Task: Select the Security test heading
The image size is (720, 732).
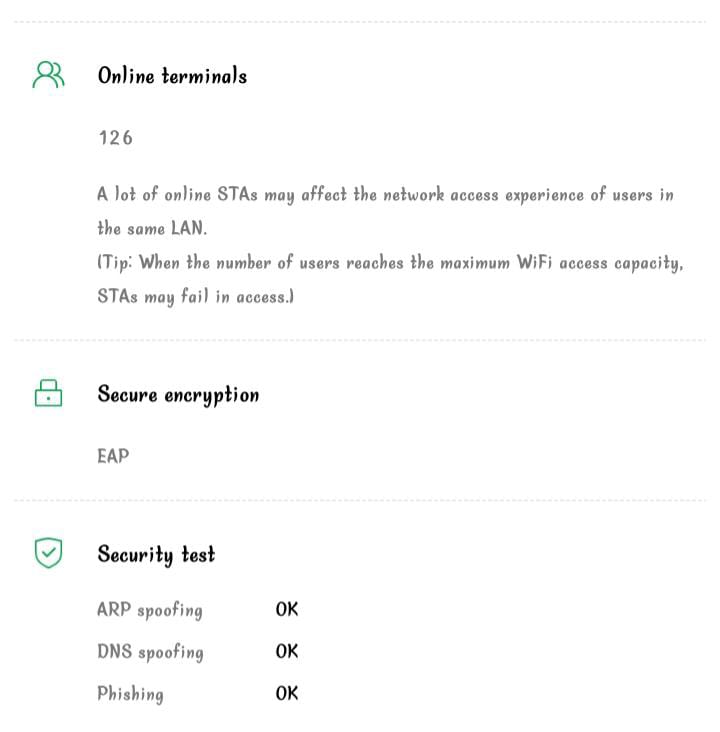Action: (156, 554)
